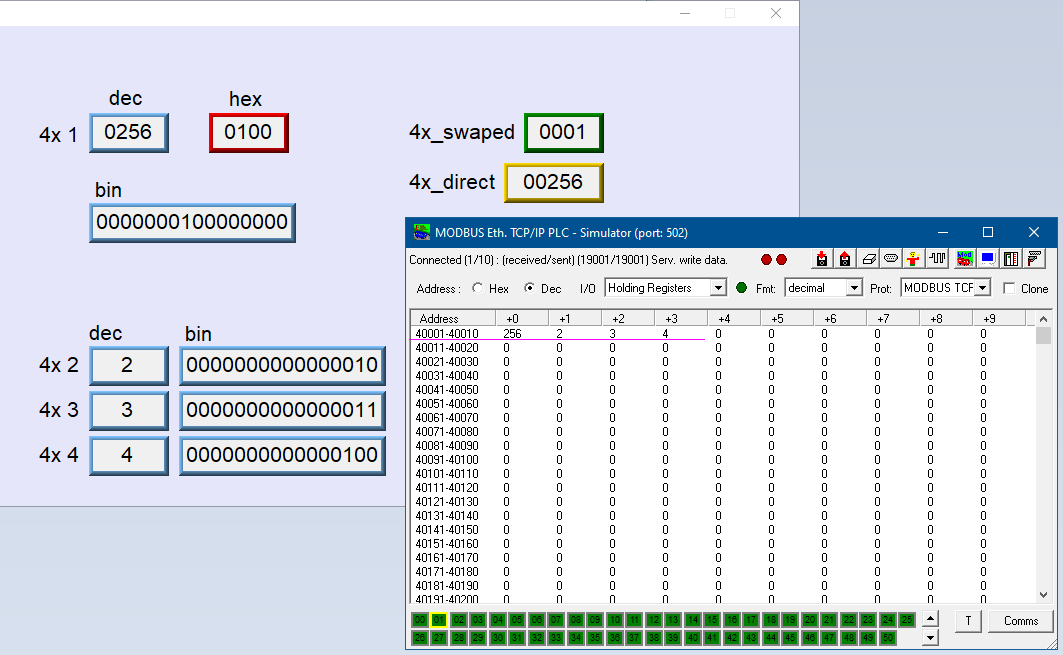The width and height of the screenshot is (1063, 655).
Task: Select station 10 box
Action: [614, 620]
